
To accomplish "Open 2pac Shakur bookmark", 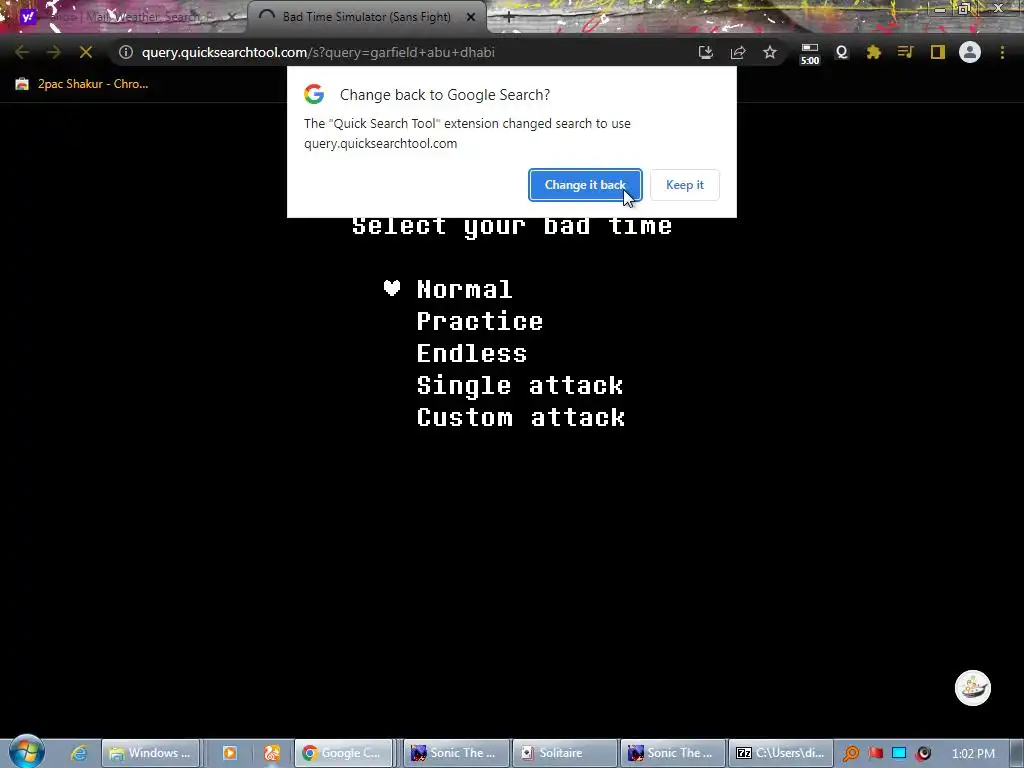I will tap(82, 84).
